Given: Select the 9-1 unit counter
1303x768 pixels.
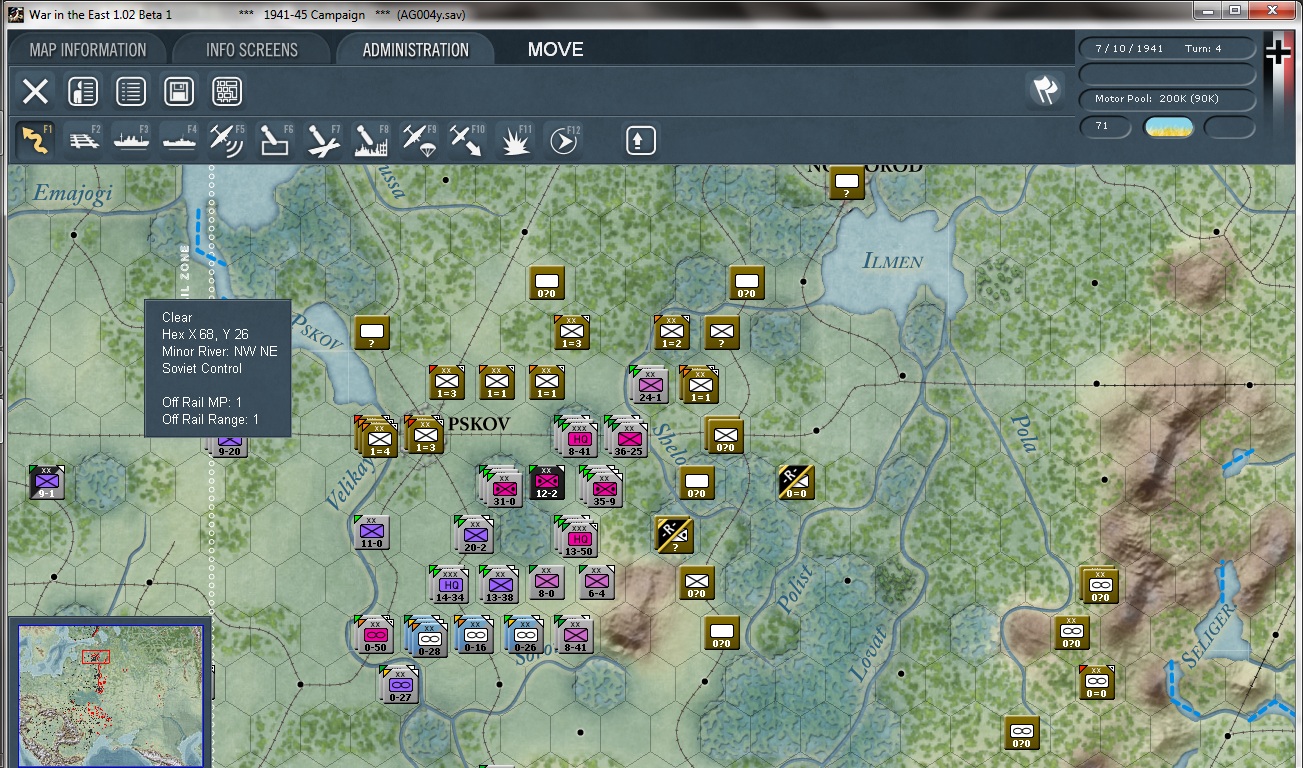Looking at the screenshot, I should [46, 483].
